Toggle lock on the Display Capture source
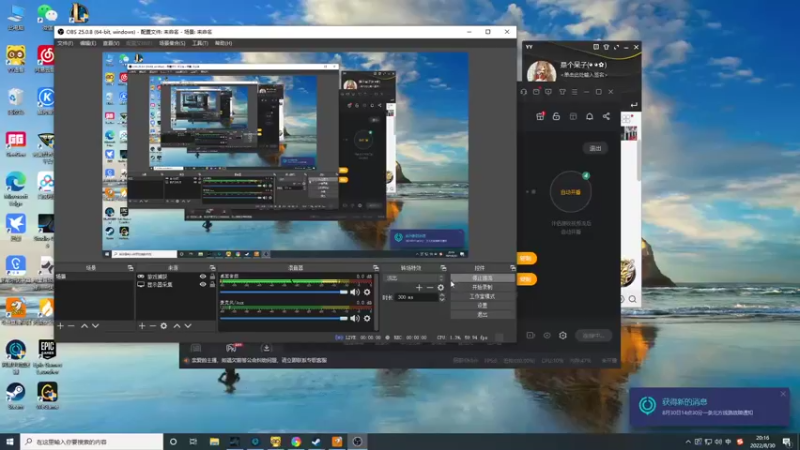Screen dimensions: 800x450 tap(212, 285)
